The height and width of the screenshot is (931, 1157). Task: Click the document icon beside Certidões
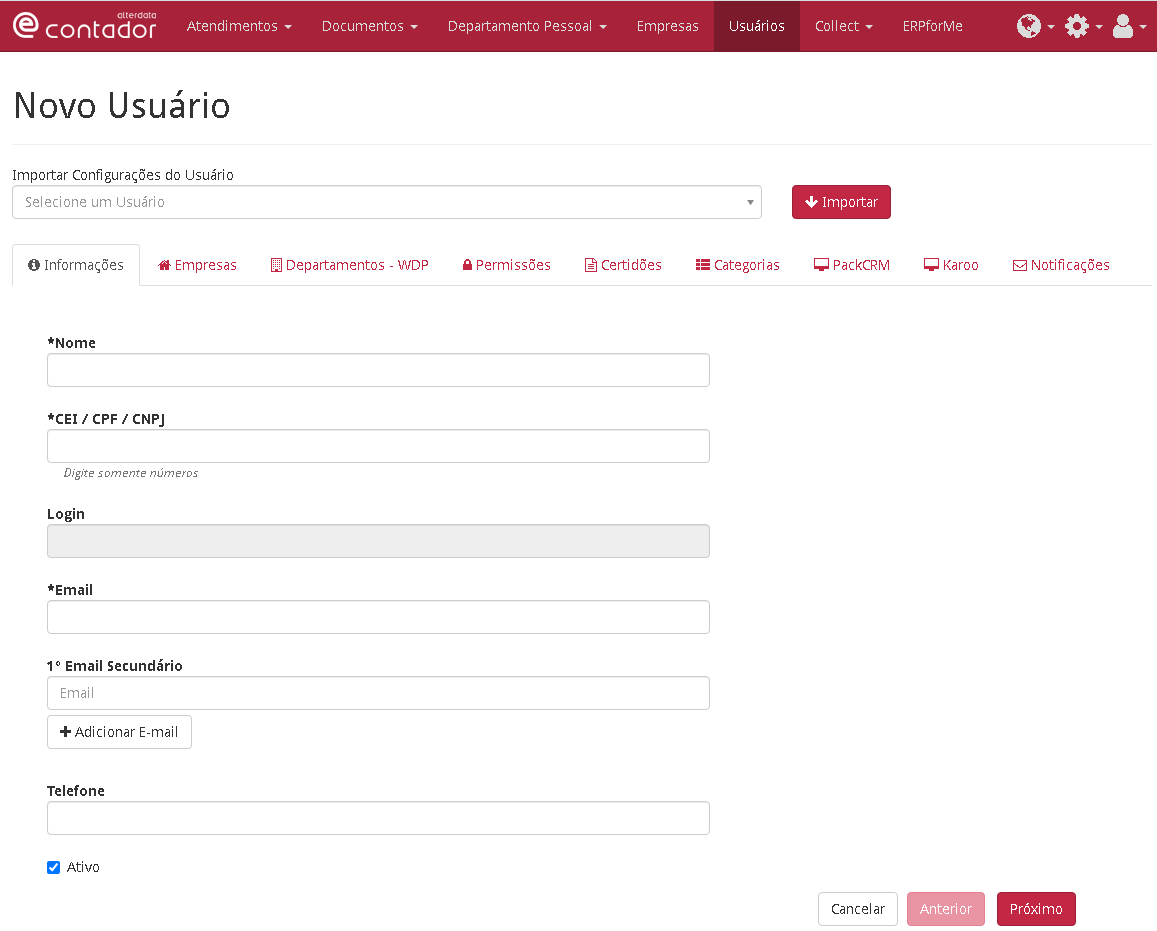pyautogui.click(x=590, y=265)
